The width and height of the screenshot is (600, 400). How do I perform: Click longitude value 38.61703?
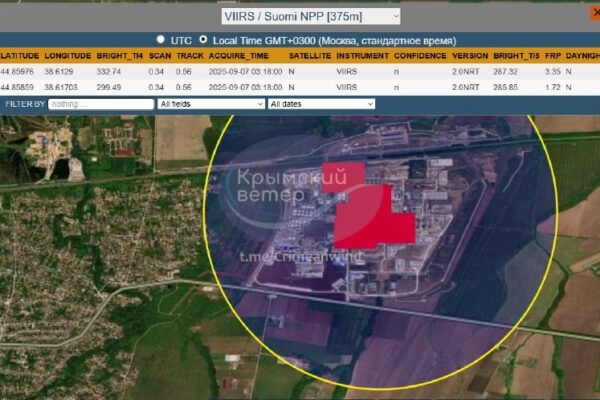click(61, 87)
